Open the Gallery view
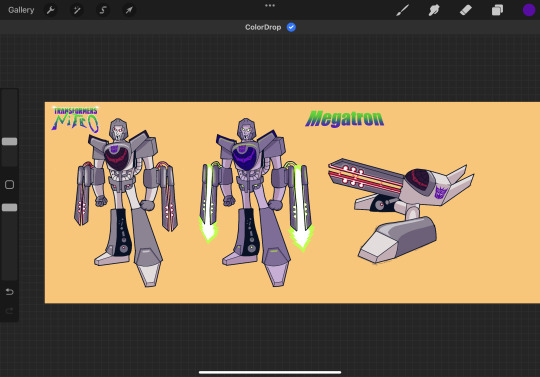The width and height of the screenshot is (540, 377). point(21,10)
